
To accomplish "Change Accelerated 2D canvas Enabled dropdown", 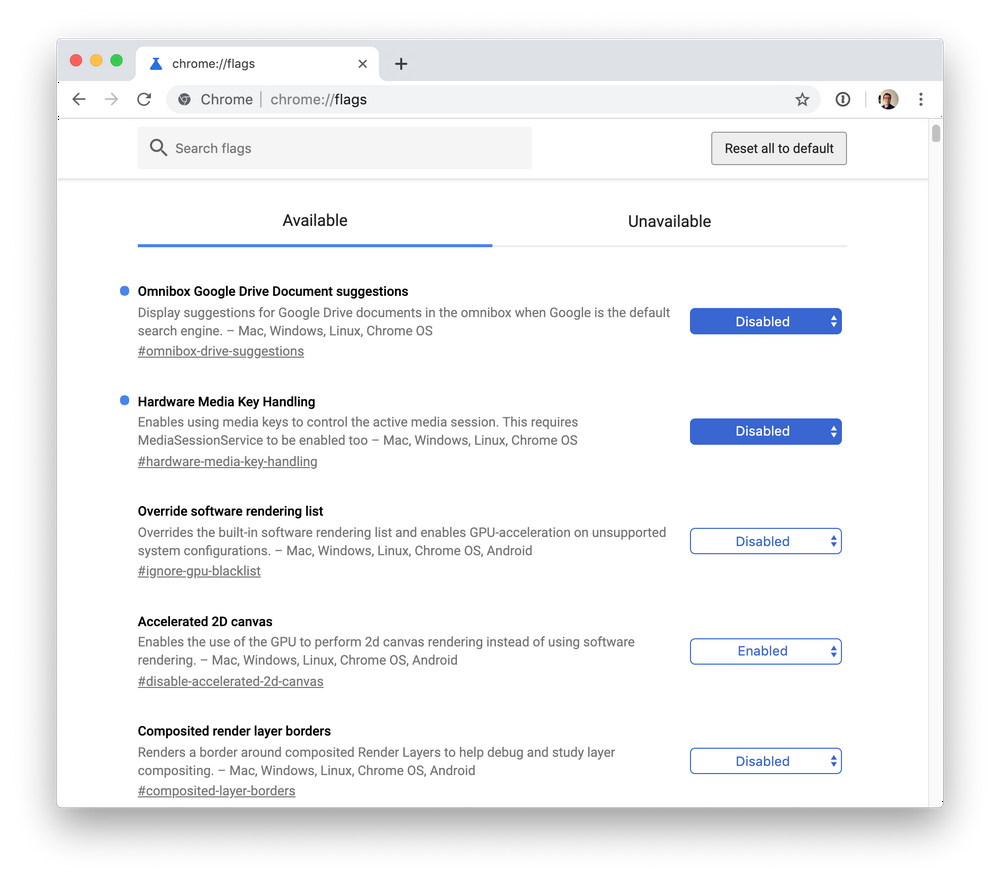I will [765, 651].
